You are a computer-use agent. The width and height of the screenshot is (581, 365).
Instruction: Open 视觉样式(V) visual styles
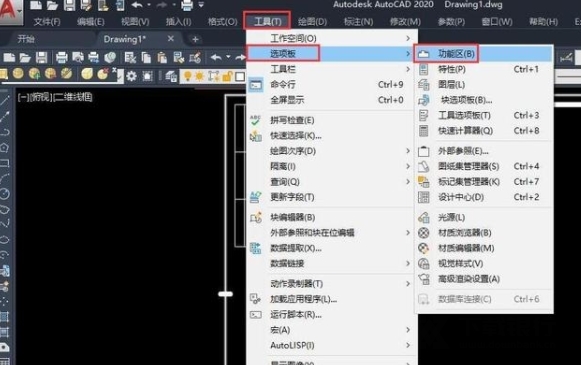coord(484,264)
